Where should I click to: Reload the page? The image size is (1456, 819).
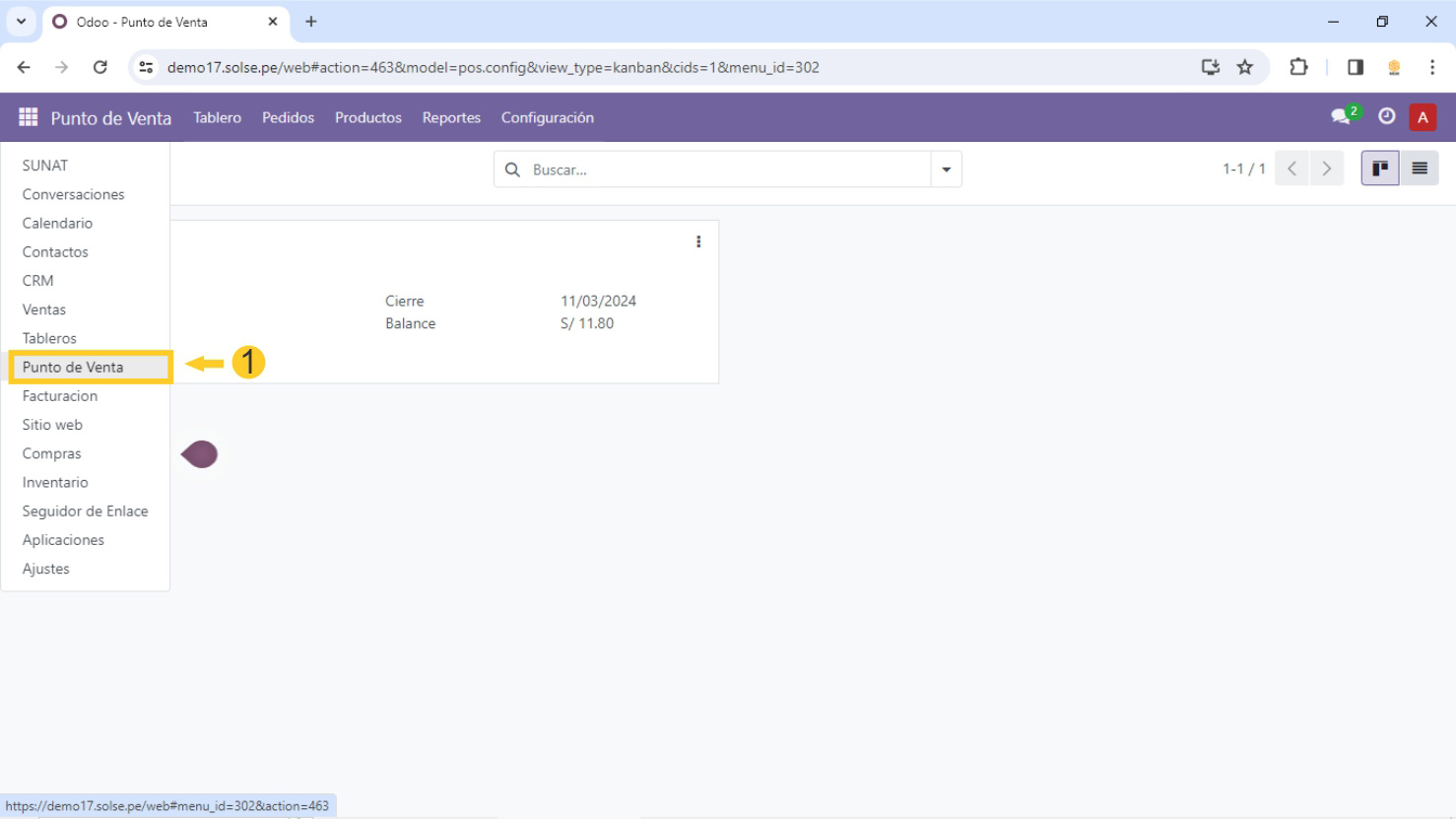[x=99, y=67]
